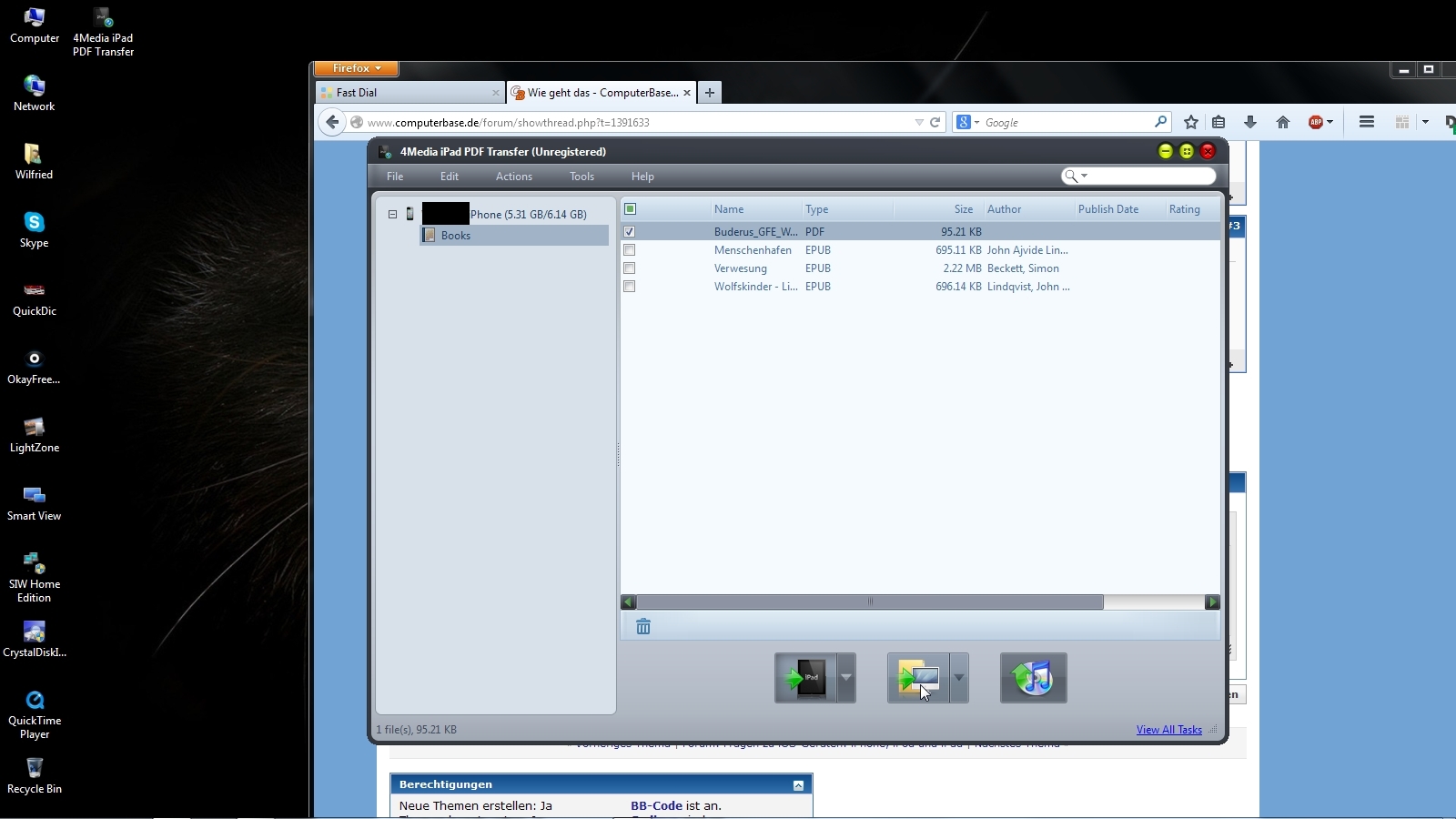Click the Firefox URL address bar
Screen dimensions: 1456x819
pos(637,122)
